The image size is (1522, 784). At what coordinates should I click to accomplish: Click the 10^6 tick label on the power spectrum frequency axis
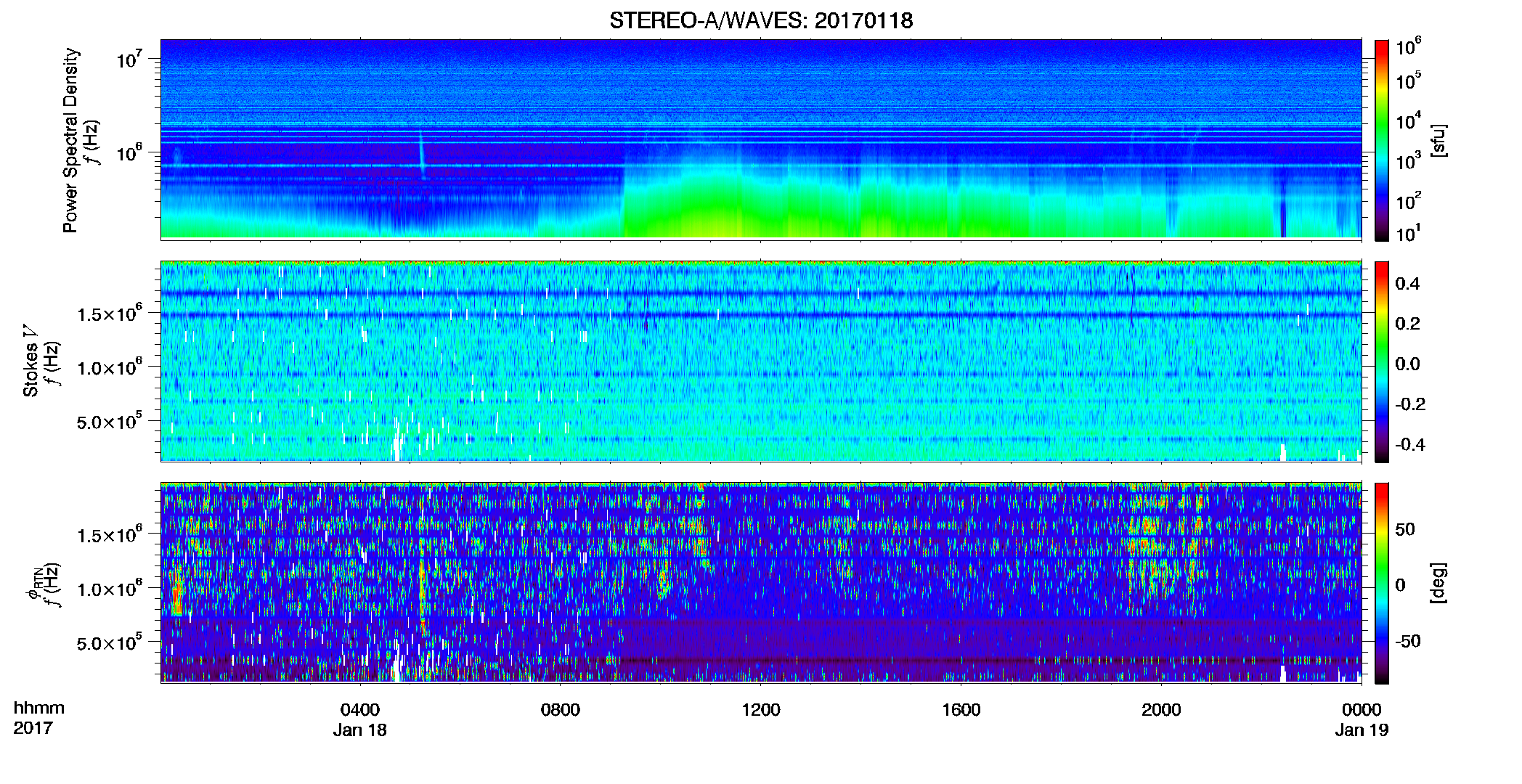coord(129,152)
